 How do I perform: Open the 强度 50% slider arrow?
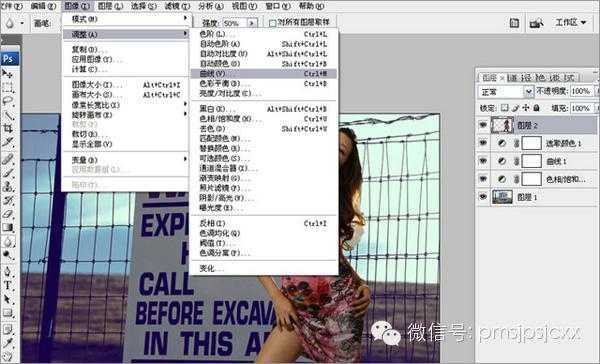(251, 23)
